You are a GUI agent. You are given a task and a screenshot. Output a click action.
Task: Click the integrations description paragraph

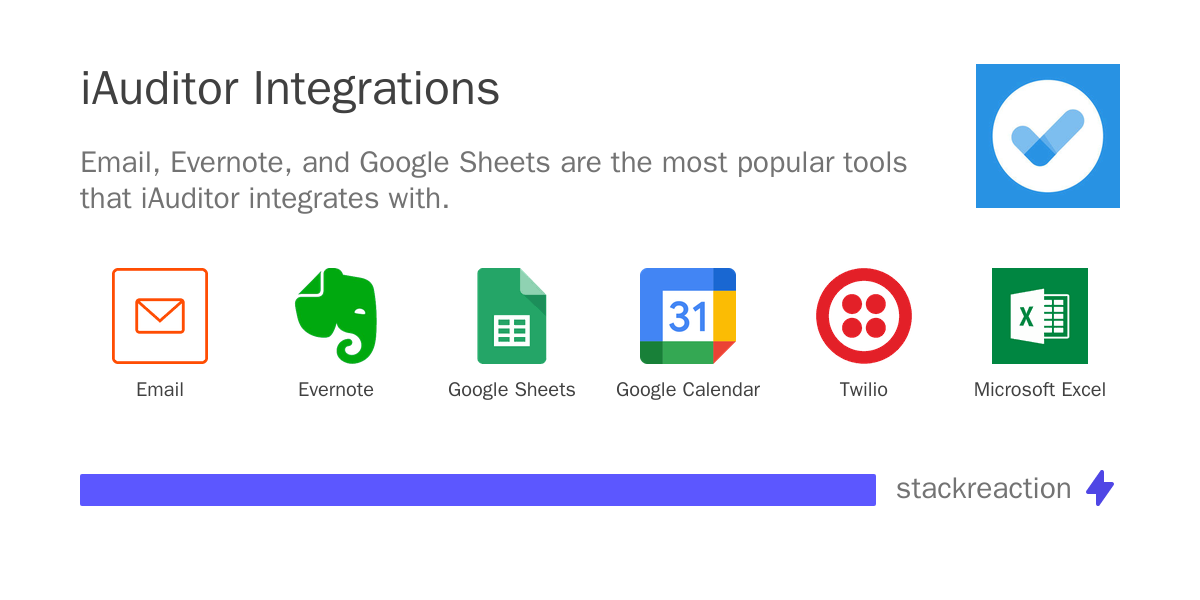point(493,180)
